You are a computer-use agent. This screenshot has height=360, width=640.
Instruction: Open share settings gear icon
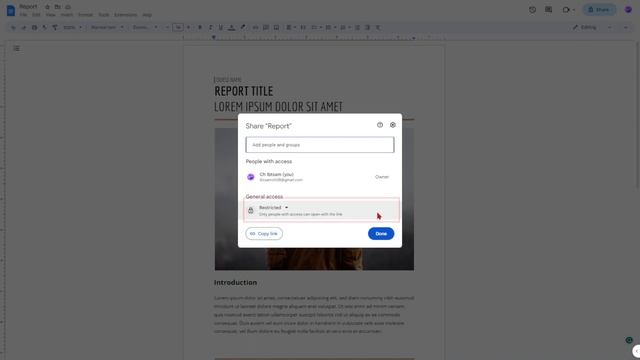[393, 125]
